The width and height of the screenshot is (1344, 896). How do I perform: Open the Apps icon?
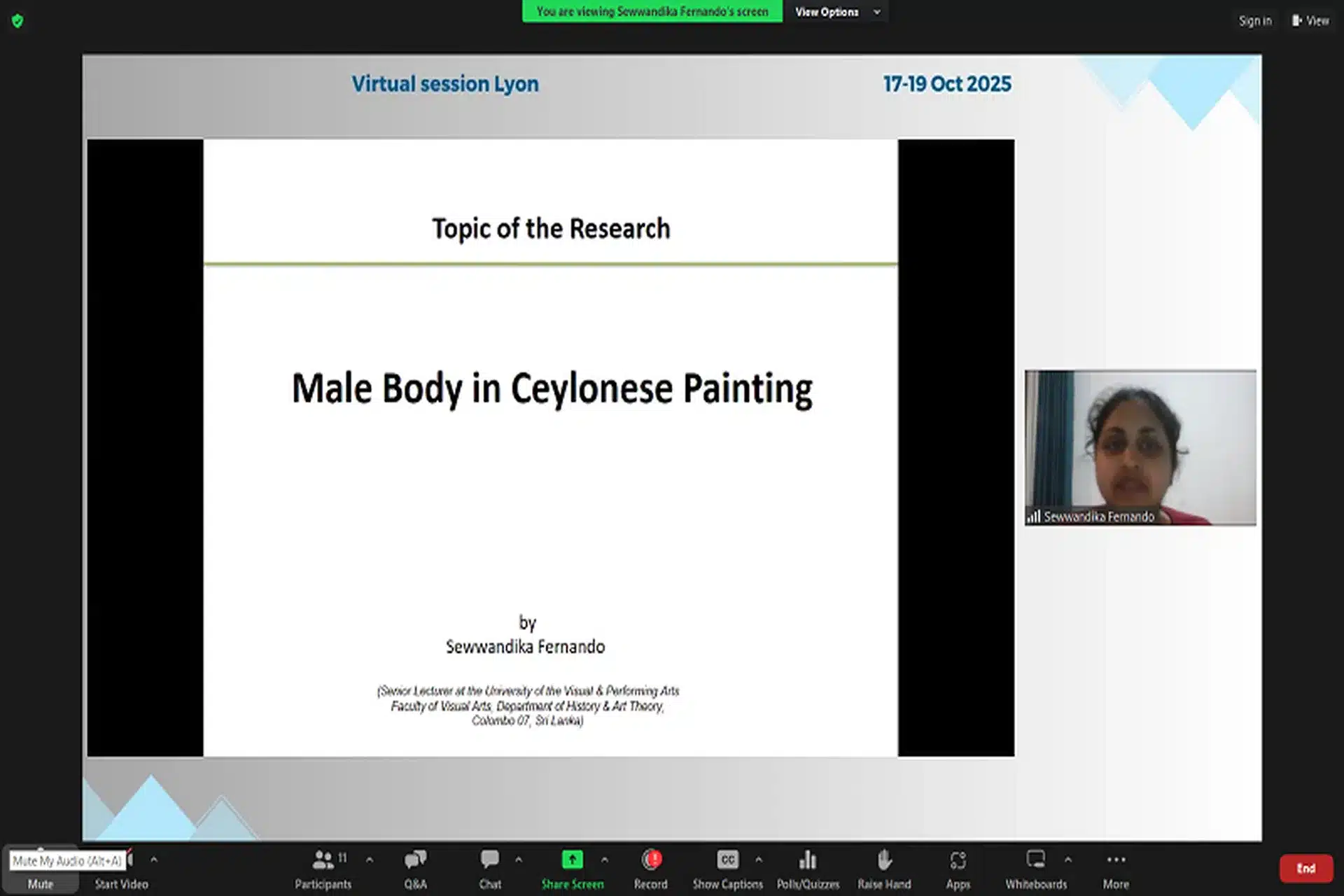[x=958, y=860]
